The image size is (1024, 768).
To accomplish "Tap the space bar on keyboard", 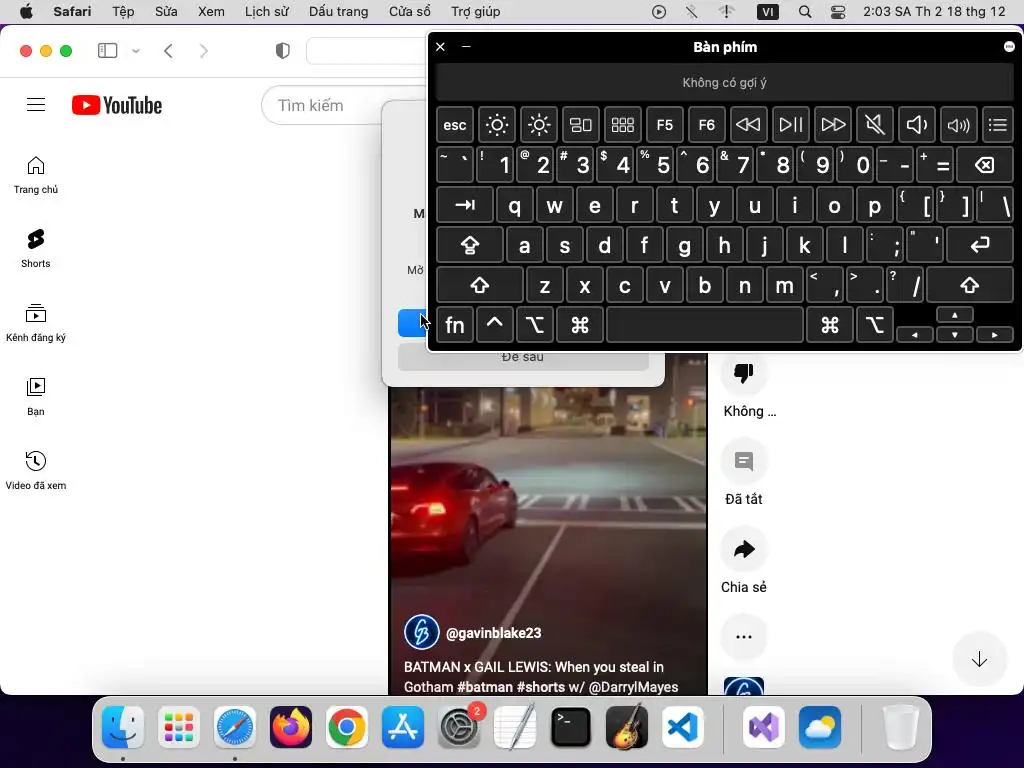I will (x=705, y=325).
